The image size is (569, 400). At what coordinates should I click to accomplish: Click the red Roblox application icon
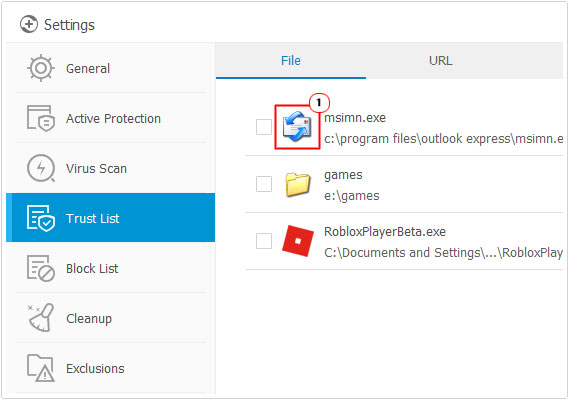[298, 241]
